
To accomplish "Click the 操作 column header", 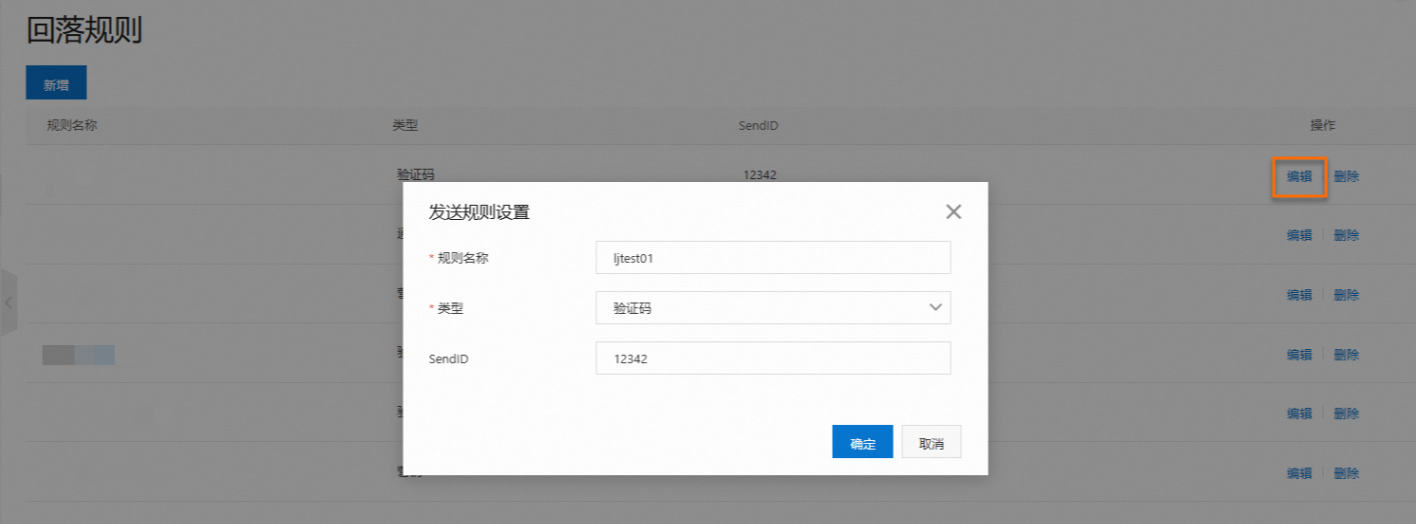I will coord(1322,126).
